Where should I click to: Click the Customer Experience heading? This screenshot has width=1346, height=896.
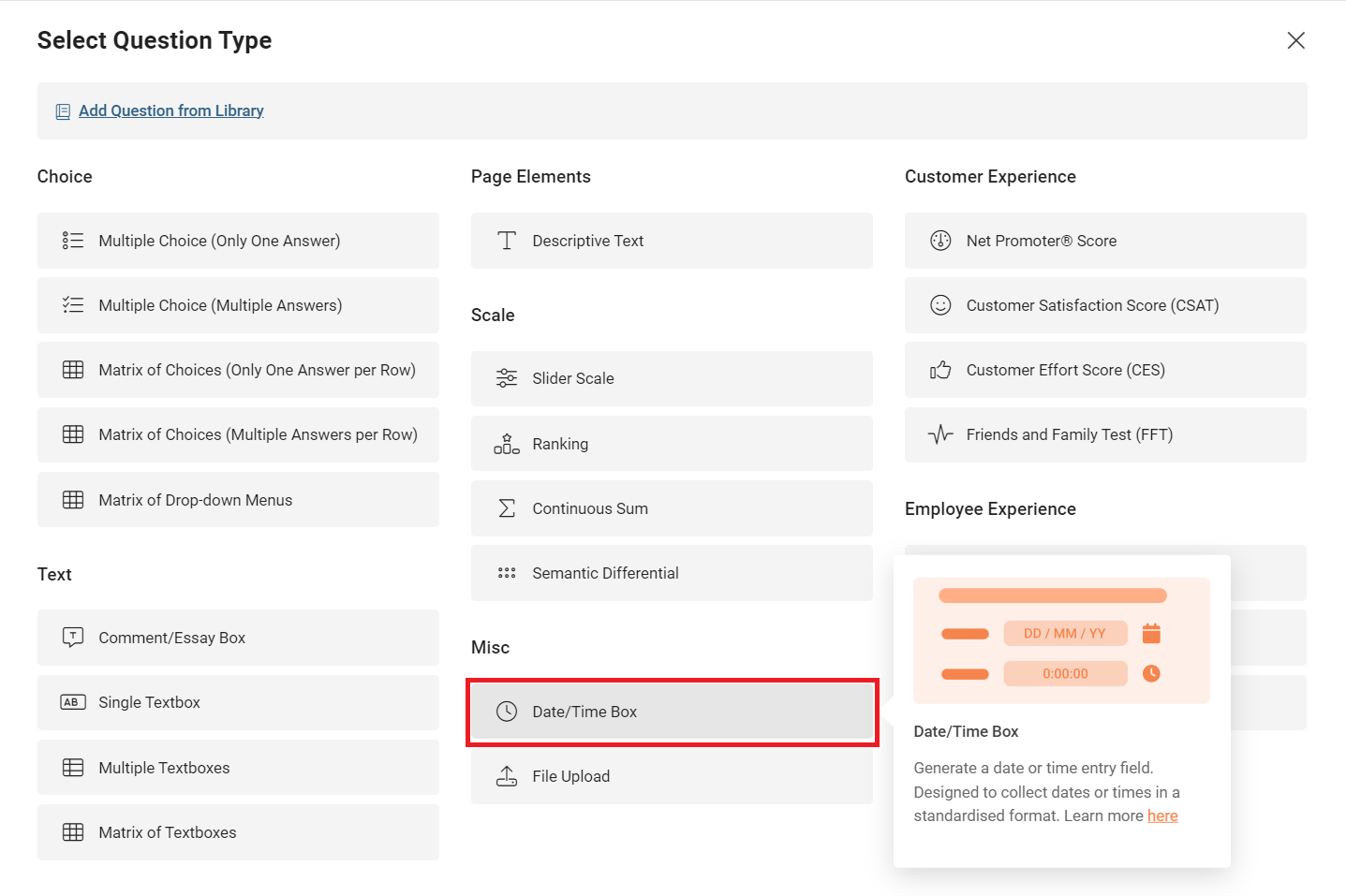990,177
